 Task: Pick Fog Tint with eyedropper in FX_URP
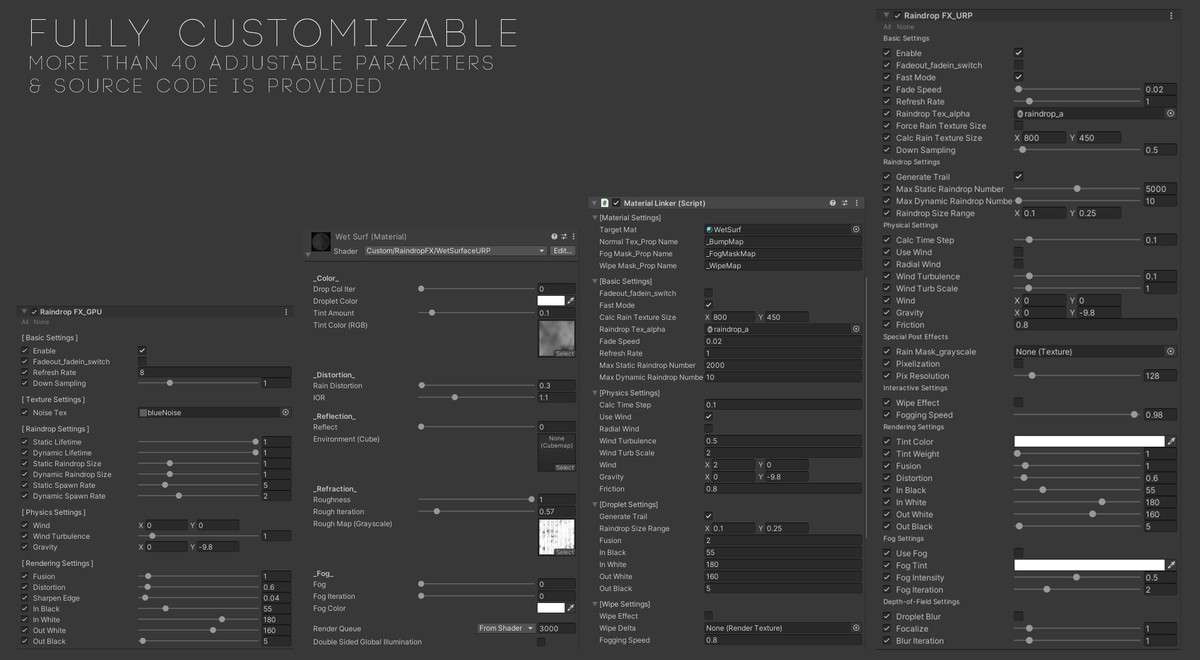point(1171,565)
